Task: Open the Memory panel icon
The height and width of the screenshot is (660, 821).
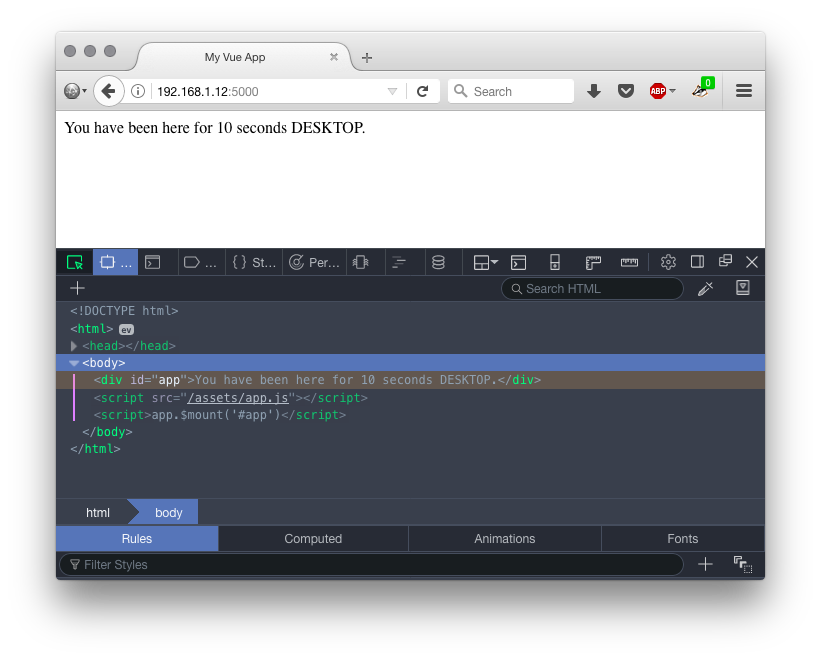Action: [360, 262]
